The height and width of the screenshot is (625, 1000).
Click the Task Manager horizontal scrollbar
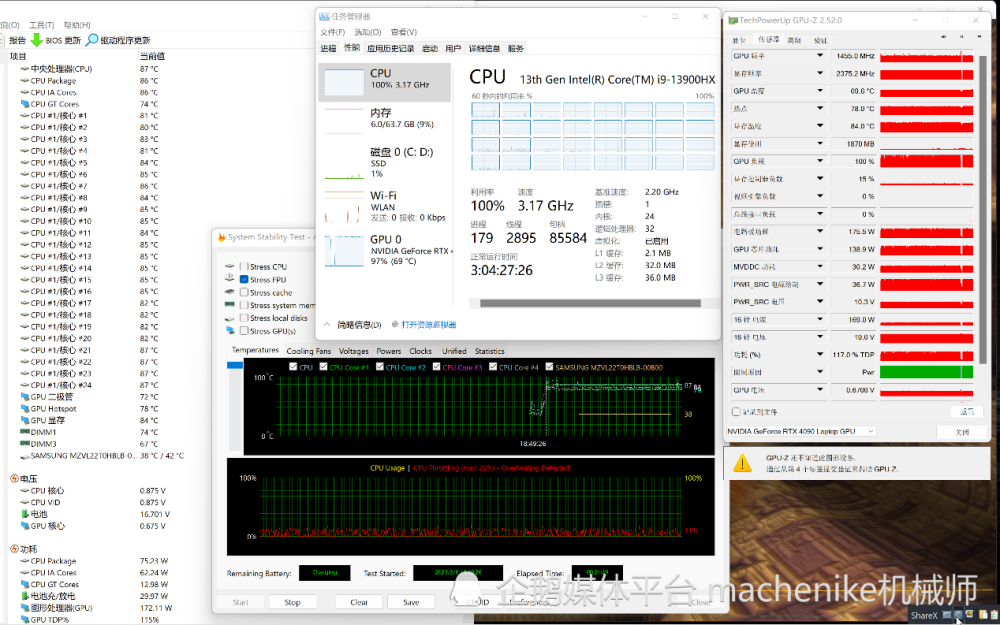point(591,304)
